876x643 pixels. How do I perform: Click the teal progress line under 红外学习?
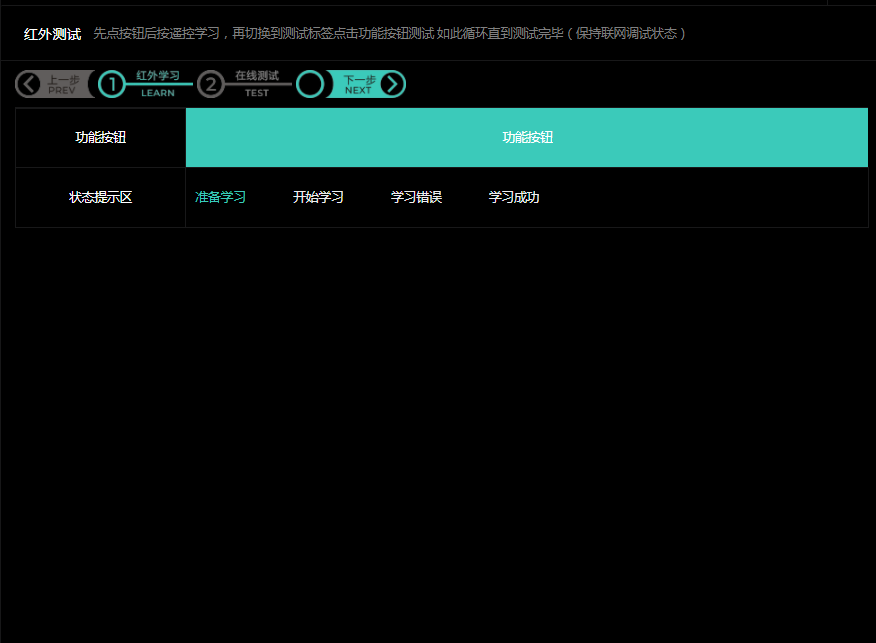[x=158, y=85]
